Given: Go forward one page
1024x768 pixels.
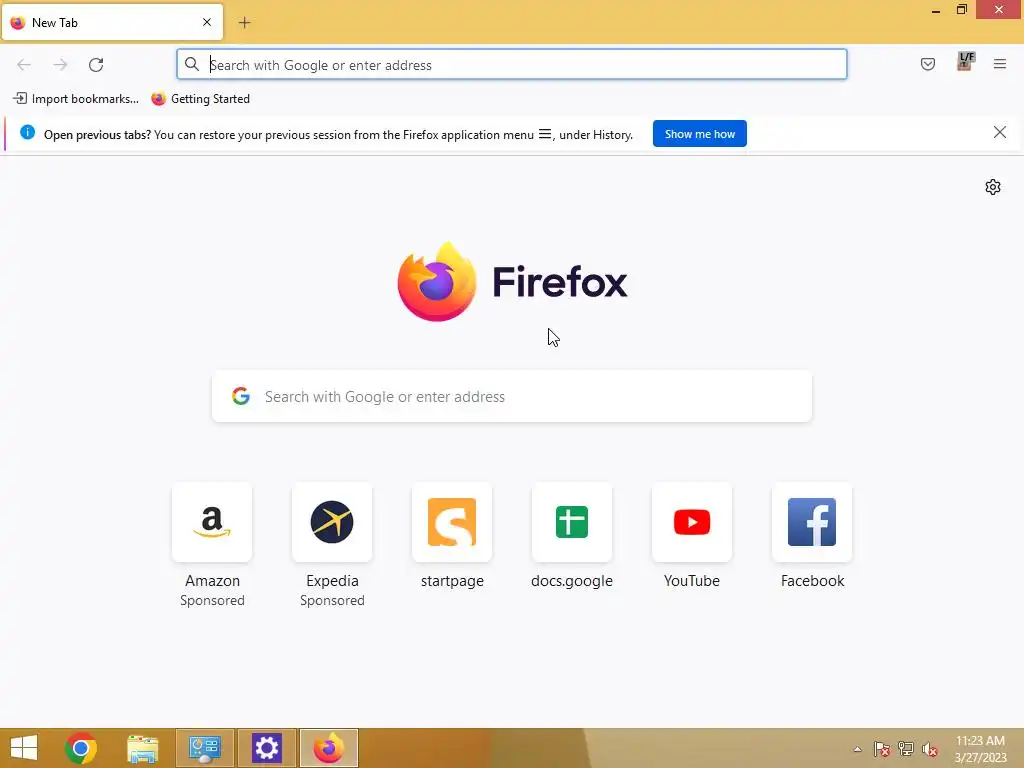Looking at the screenshot, I should click(60, 65).
